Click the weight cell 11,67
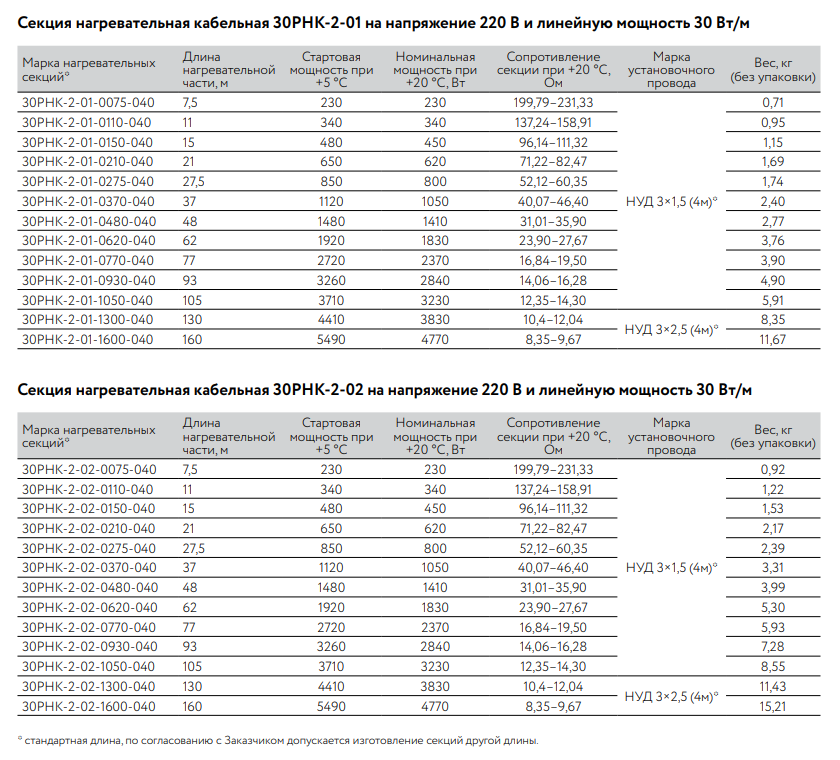The width and height of the screenshot is (840, 760). (x=773, y=340)
